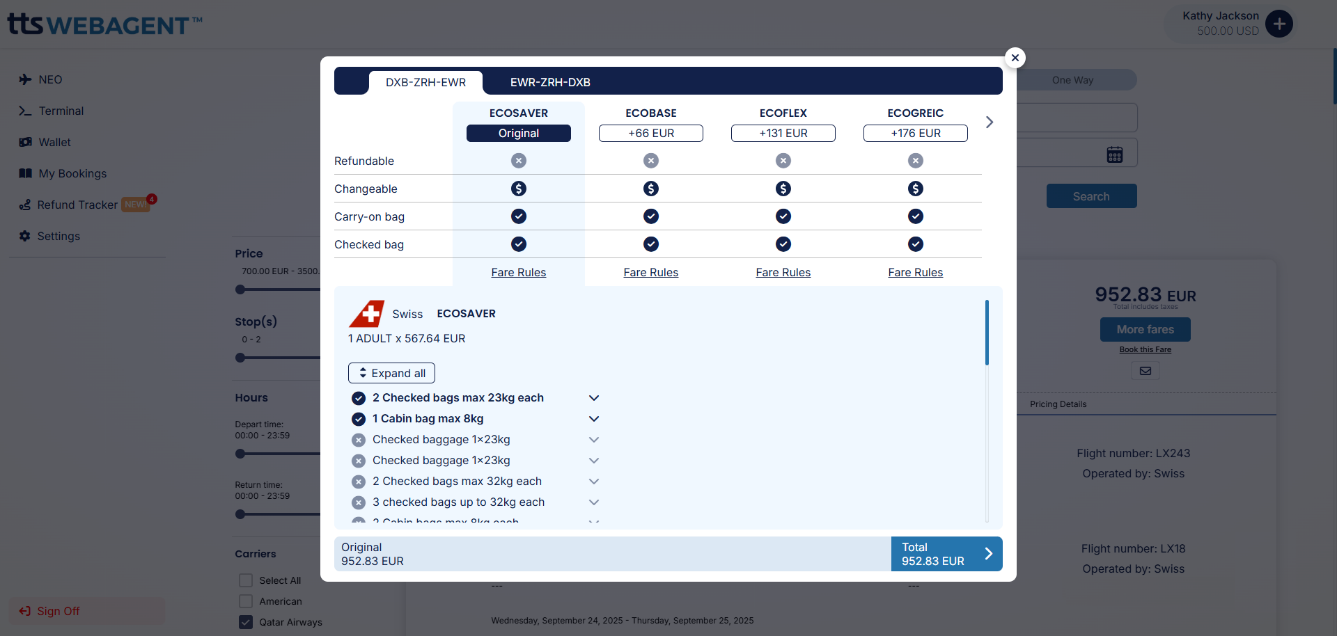Screen dimensions: 1337x636
Task: Open Fare Rules for ECOFLEX
Action: point(783,272)
